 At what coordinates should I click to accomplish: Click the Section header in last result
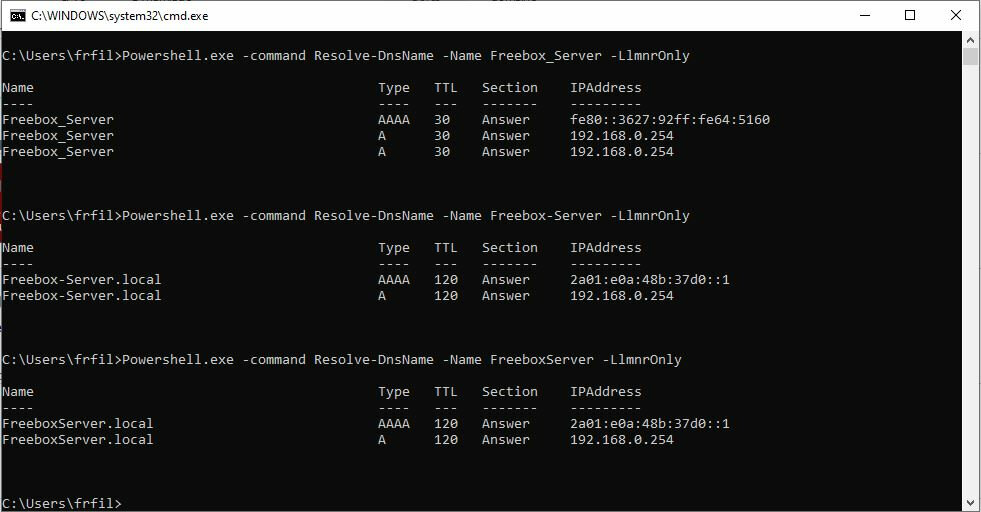pos(509,392)
